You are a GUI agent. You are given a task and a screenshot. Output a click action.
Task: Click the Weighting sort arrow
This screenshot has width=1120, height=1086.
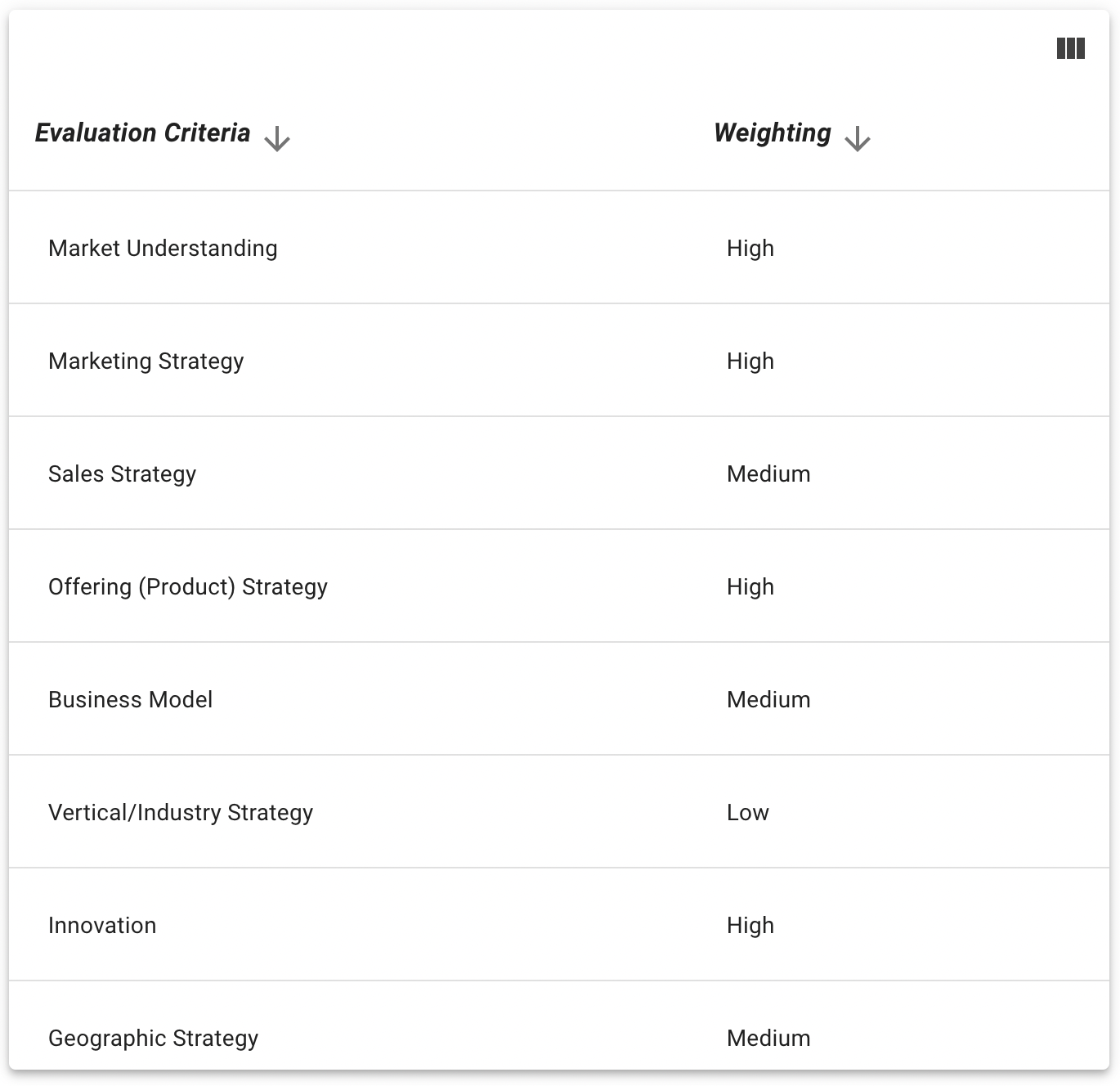[857, 138]
